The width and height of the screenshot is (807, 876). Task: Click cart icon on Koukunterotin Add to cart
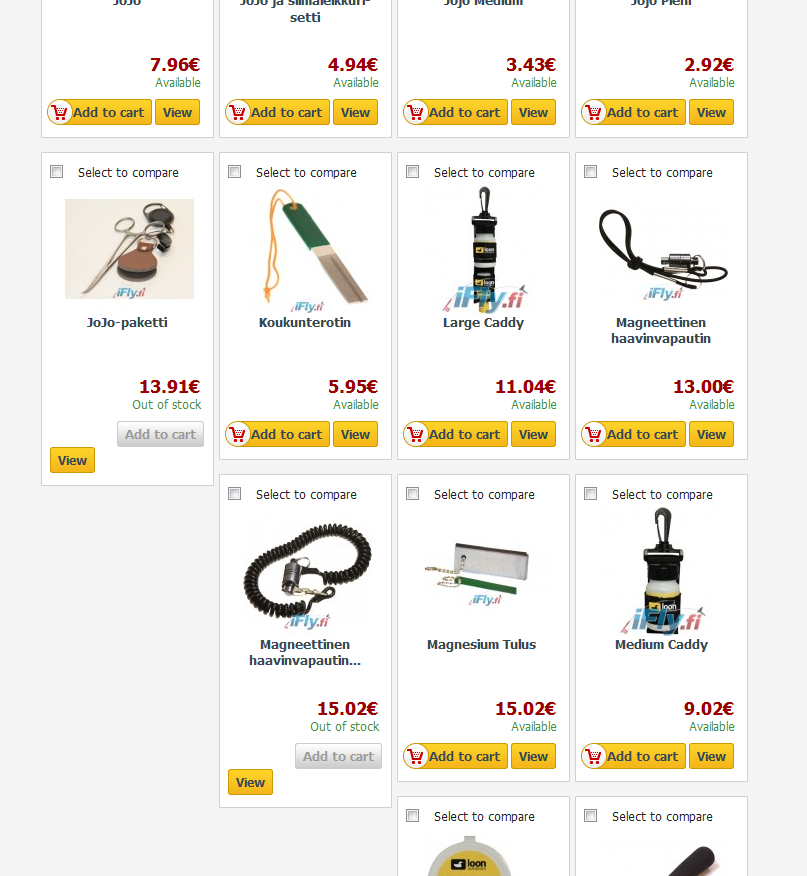click(238, 434)
